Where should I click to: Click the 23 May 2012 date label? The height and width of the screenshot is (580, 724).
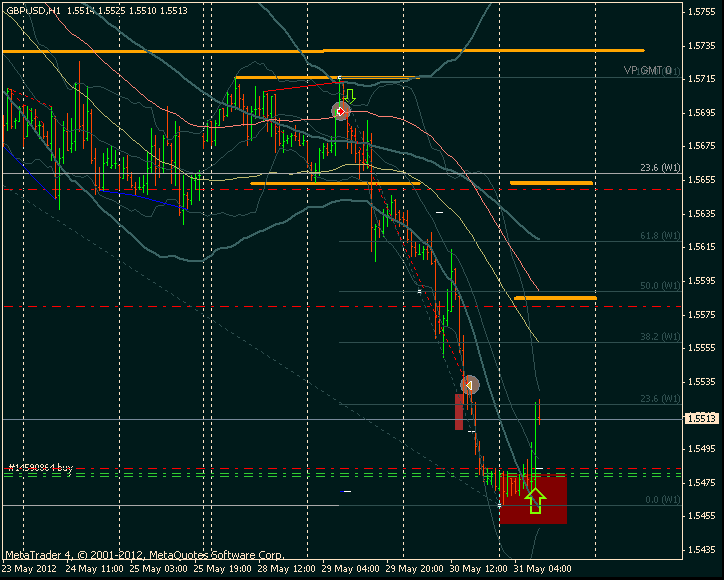click(x=30, y=568)
